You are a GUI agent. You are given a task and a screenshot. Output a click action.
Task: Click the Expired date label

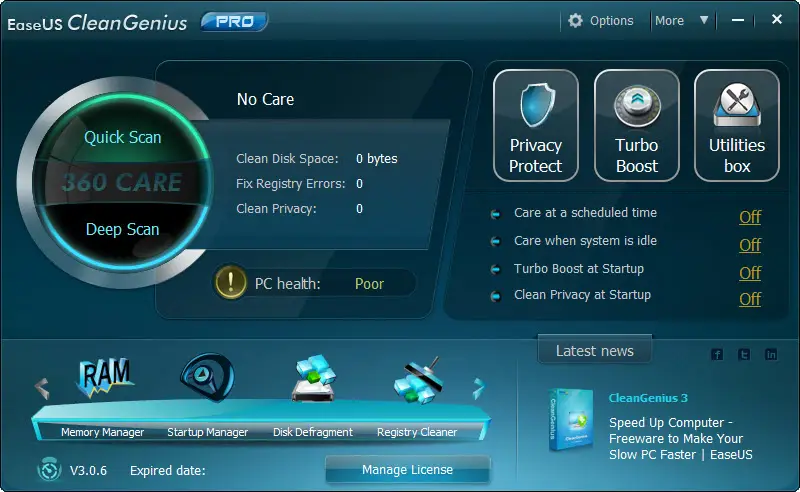tap(168, 471)
